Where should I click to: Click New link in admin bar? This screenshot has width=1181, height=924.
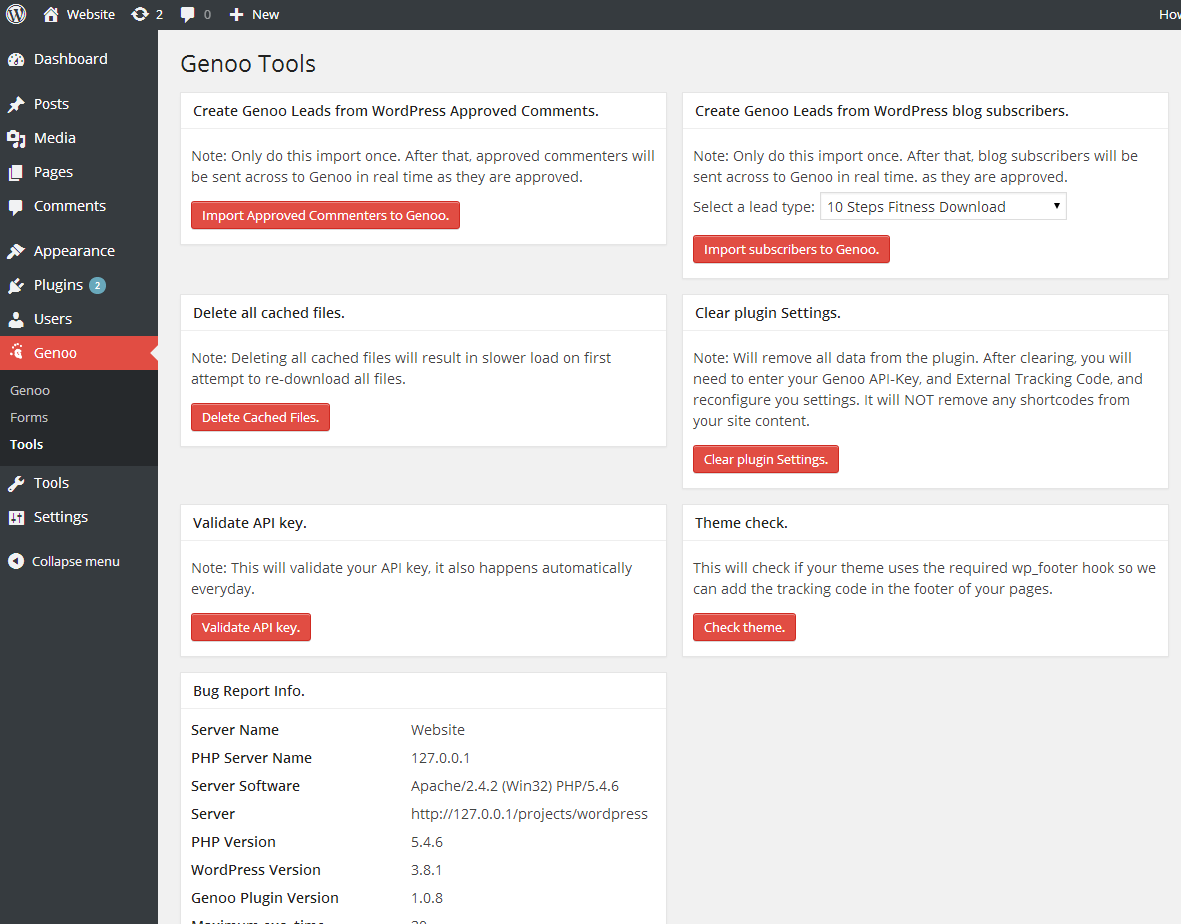point(265,14)
